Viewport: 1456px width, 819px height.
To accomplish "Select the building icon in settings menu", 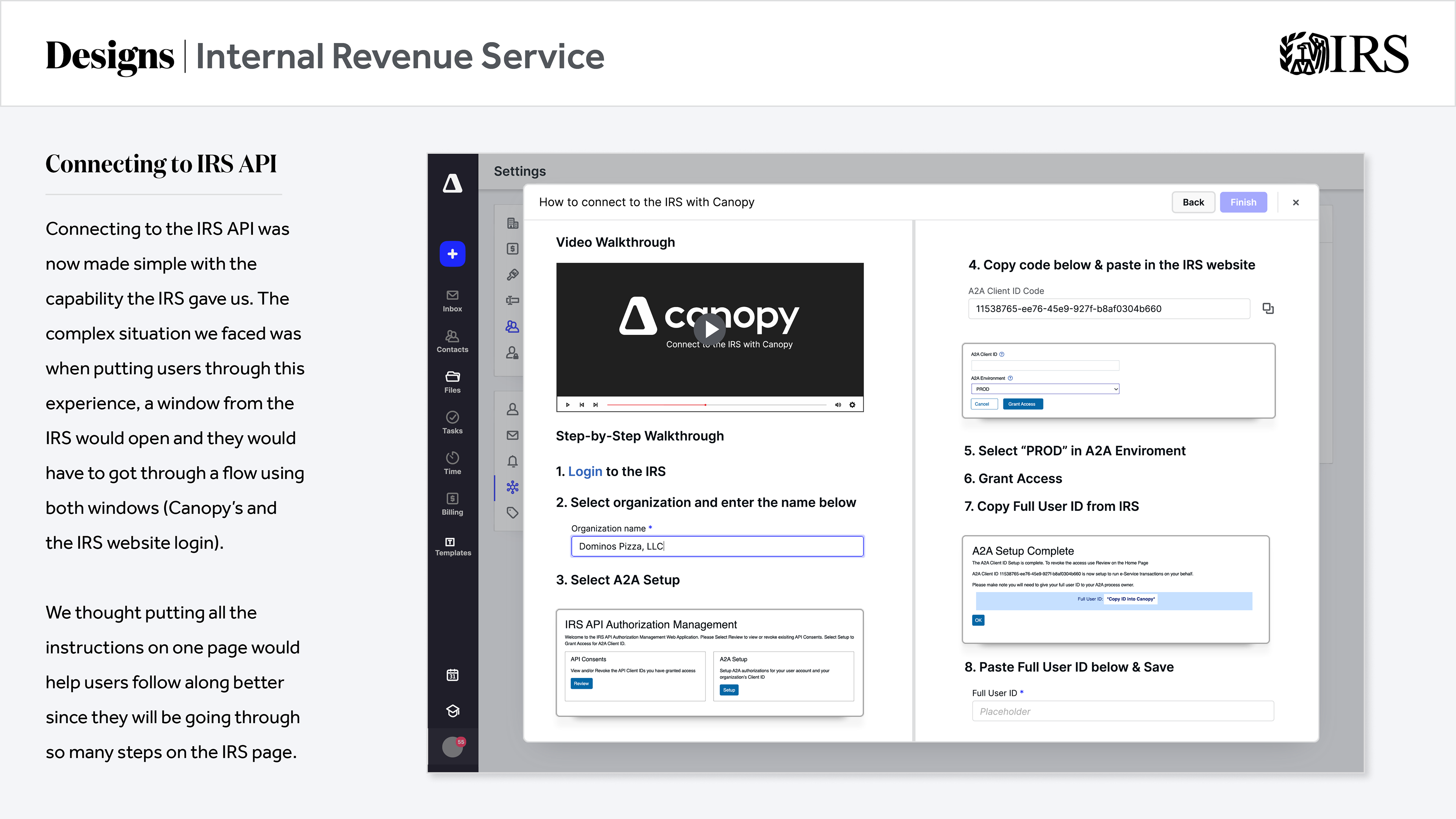I will tap(513, 223).
